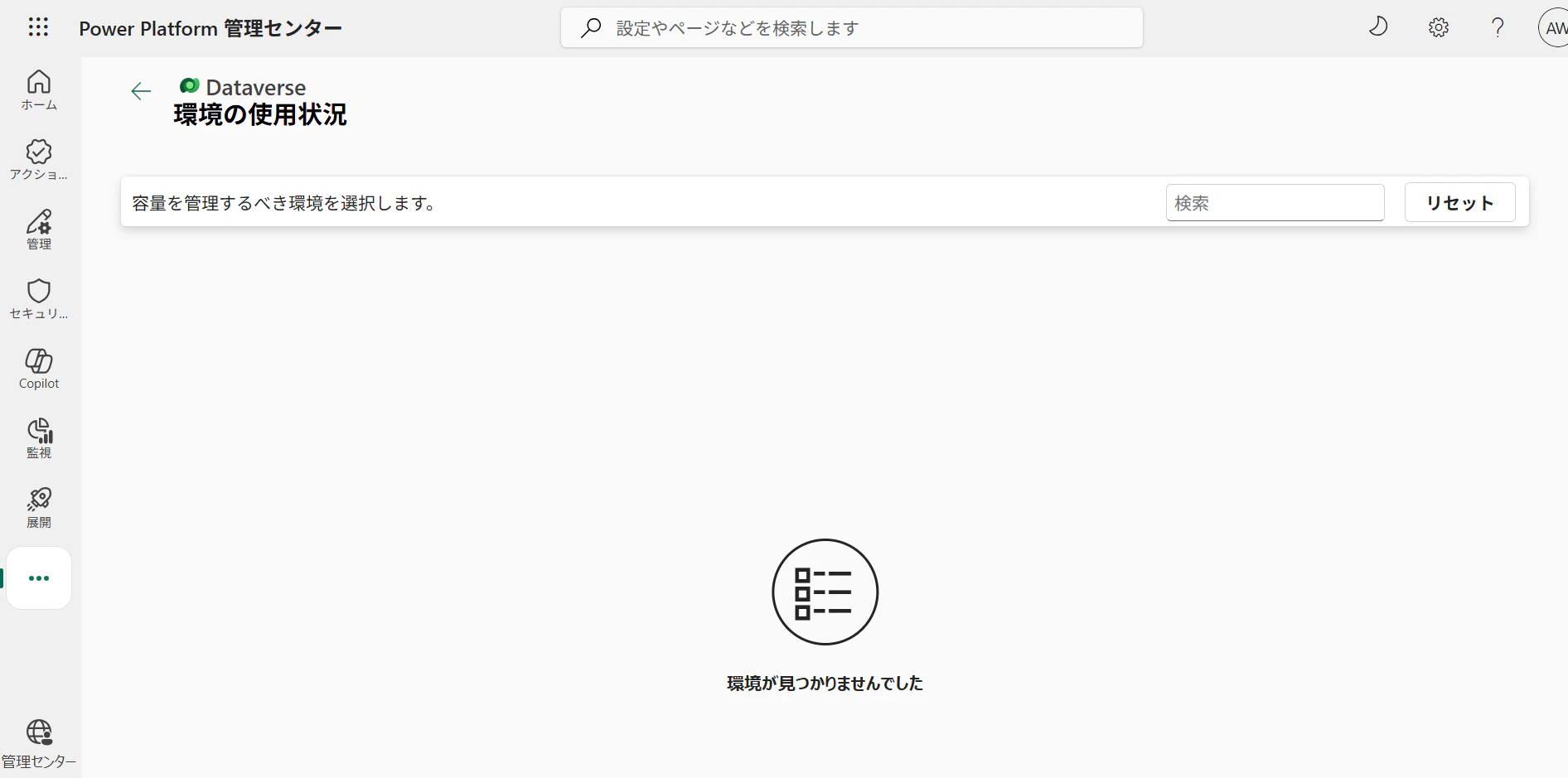This screenshot has width=1568, height=778.
Task: Click the Power Platform 管理センター title
Action: 211,28
